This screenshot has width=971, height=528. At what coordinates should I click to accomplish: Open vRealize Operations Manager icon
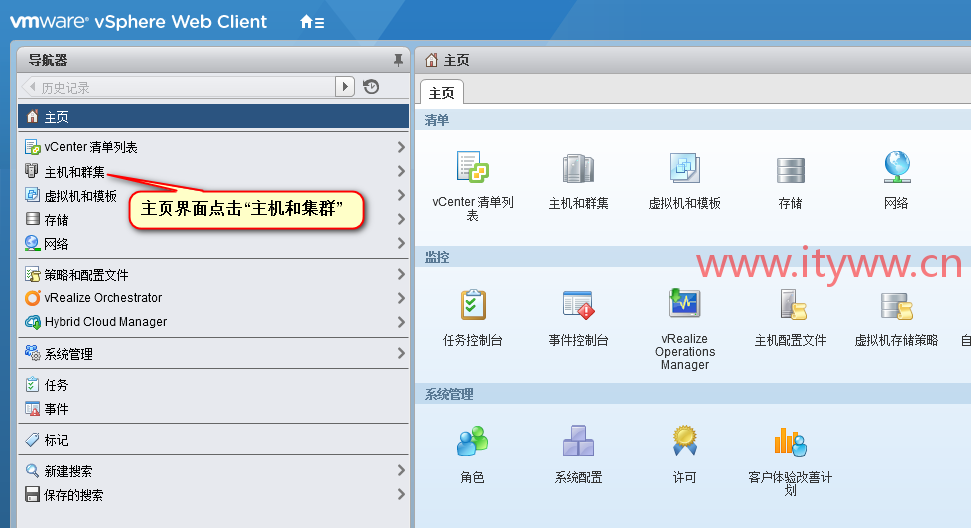684,303
